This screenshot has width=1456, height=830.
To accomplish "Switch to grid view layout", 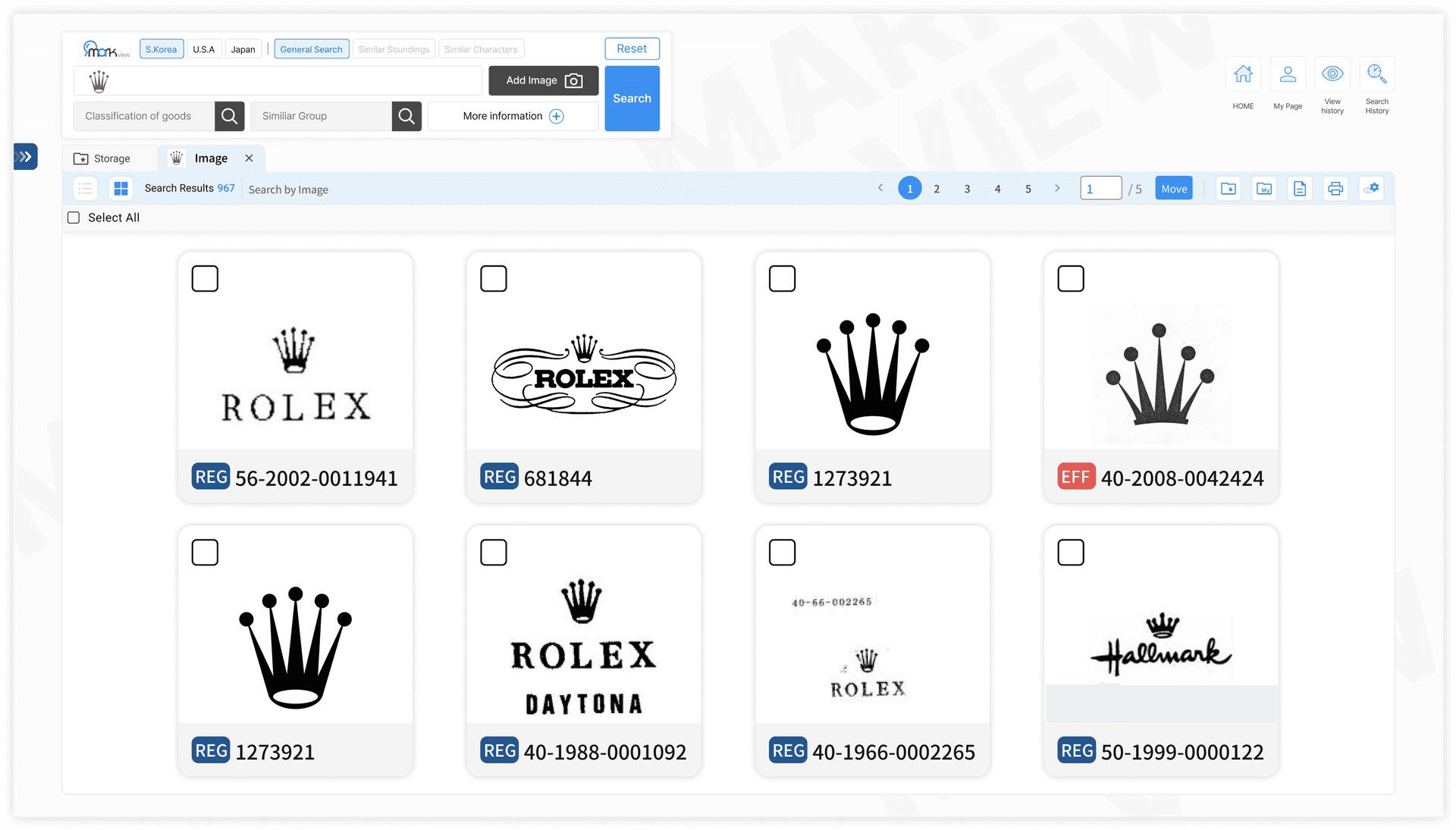I will (x=121, y=188).
